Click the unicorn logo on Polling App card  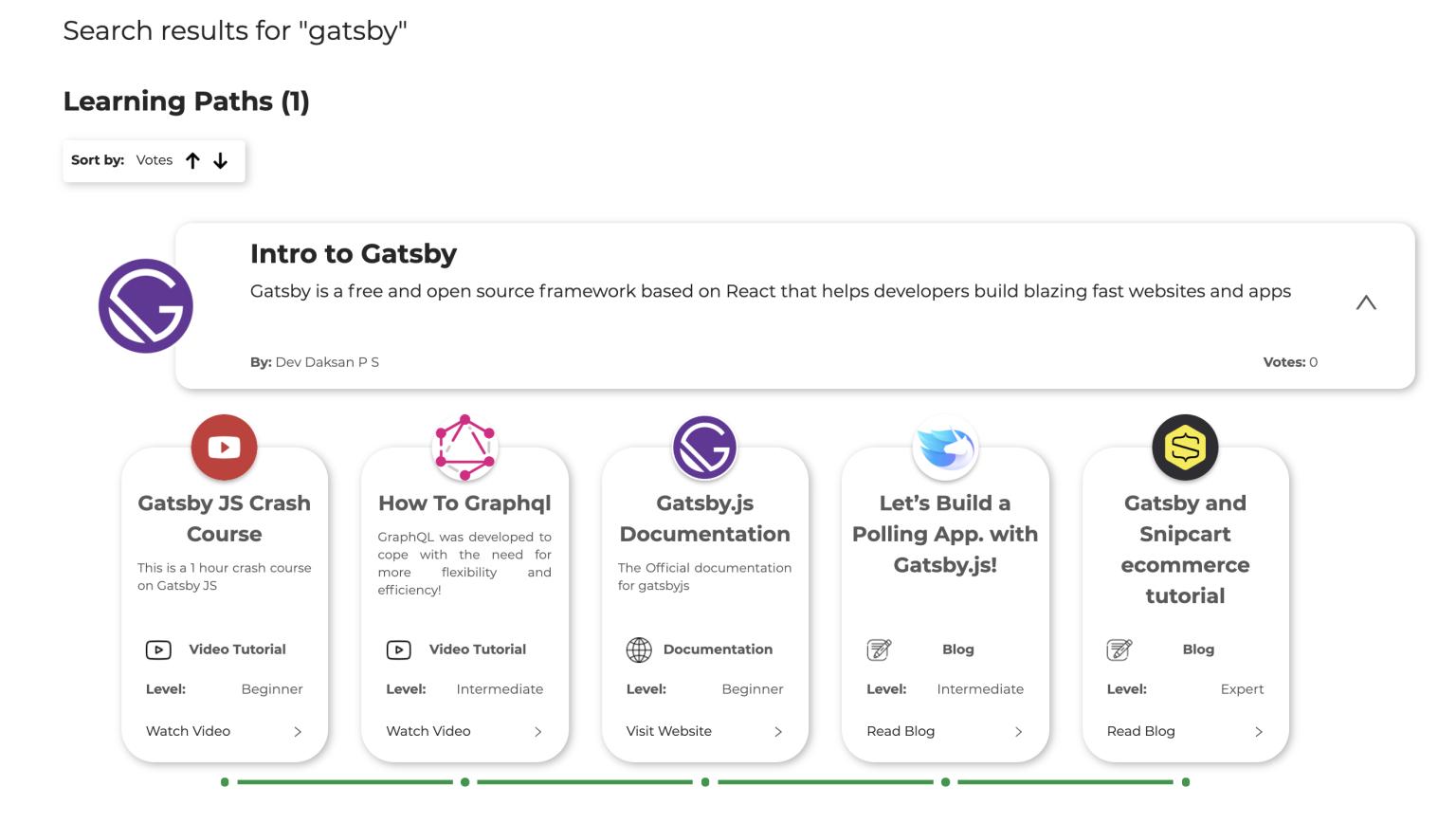click(x=945, y=448)
